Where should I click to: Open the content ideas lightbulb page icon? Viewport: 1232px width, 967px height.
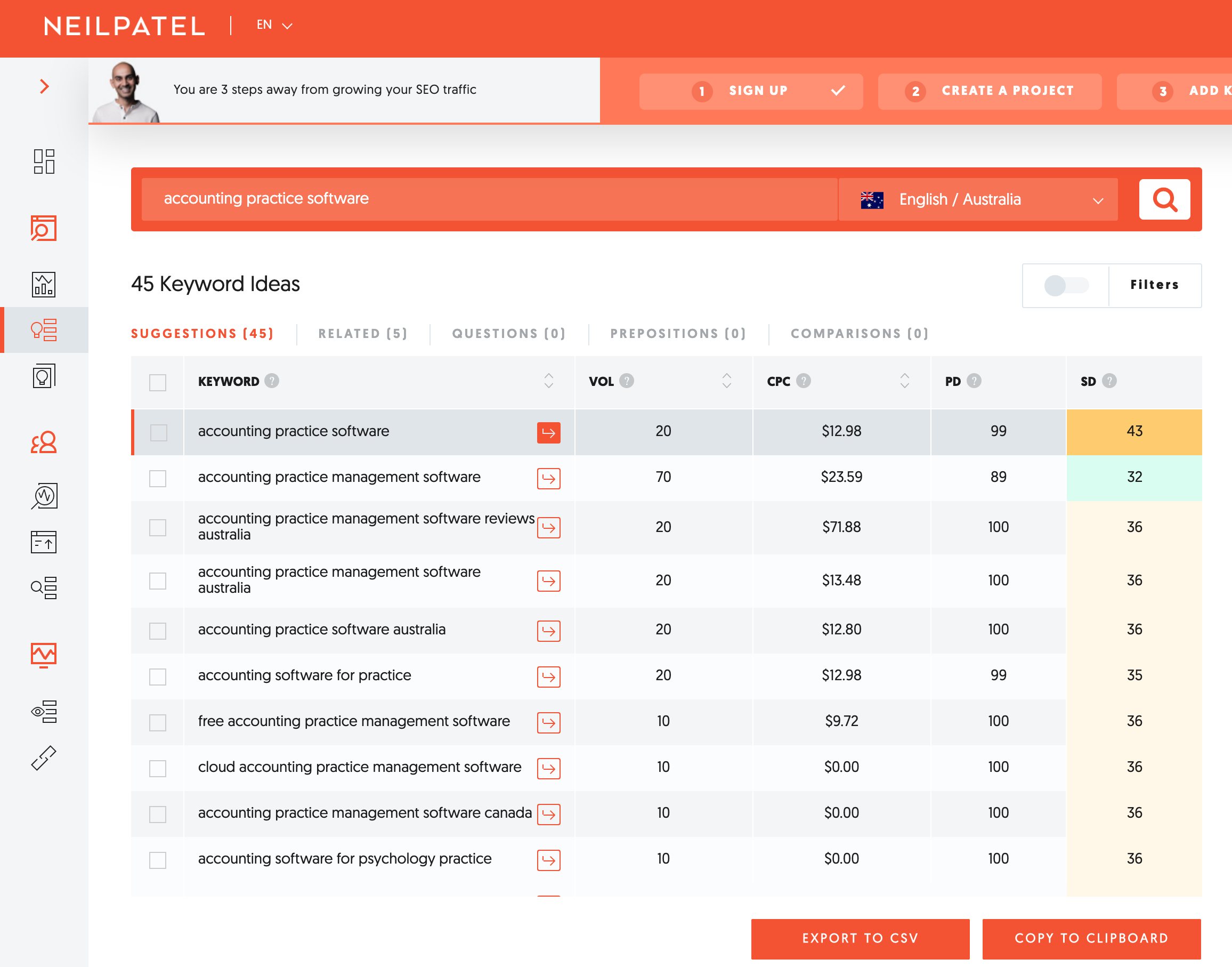click(44, 376)
